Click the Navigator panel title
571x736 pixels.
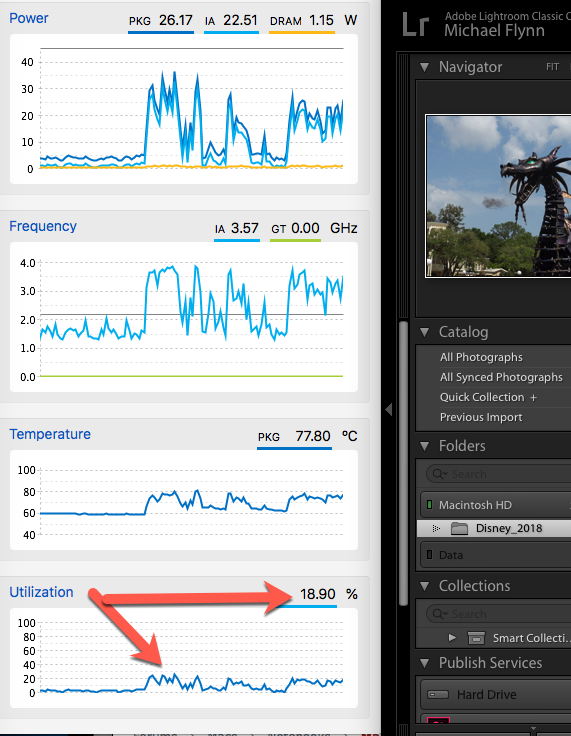(x=470, y=67)
